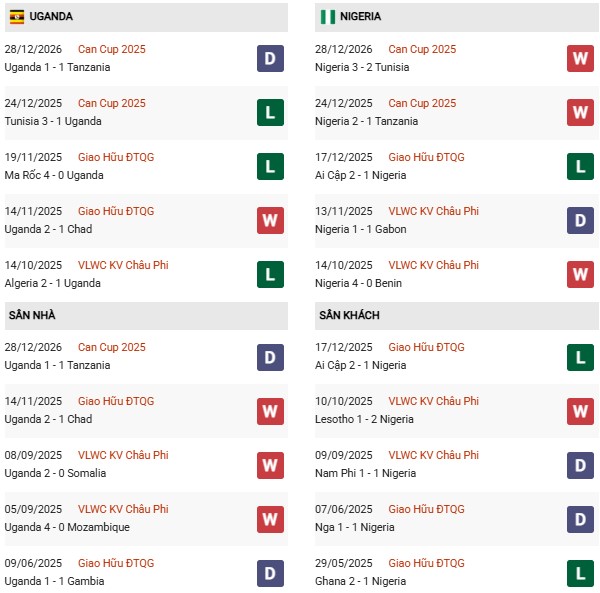Select the Uganda 2 - 0 Somalia match row
600x593 pixels.
tap(56, 473)
